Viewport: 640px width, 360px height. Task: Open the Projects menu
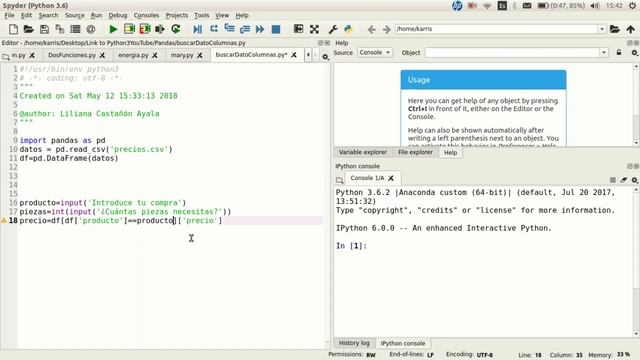pos(177,15)
